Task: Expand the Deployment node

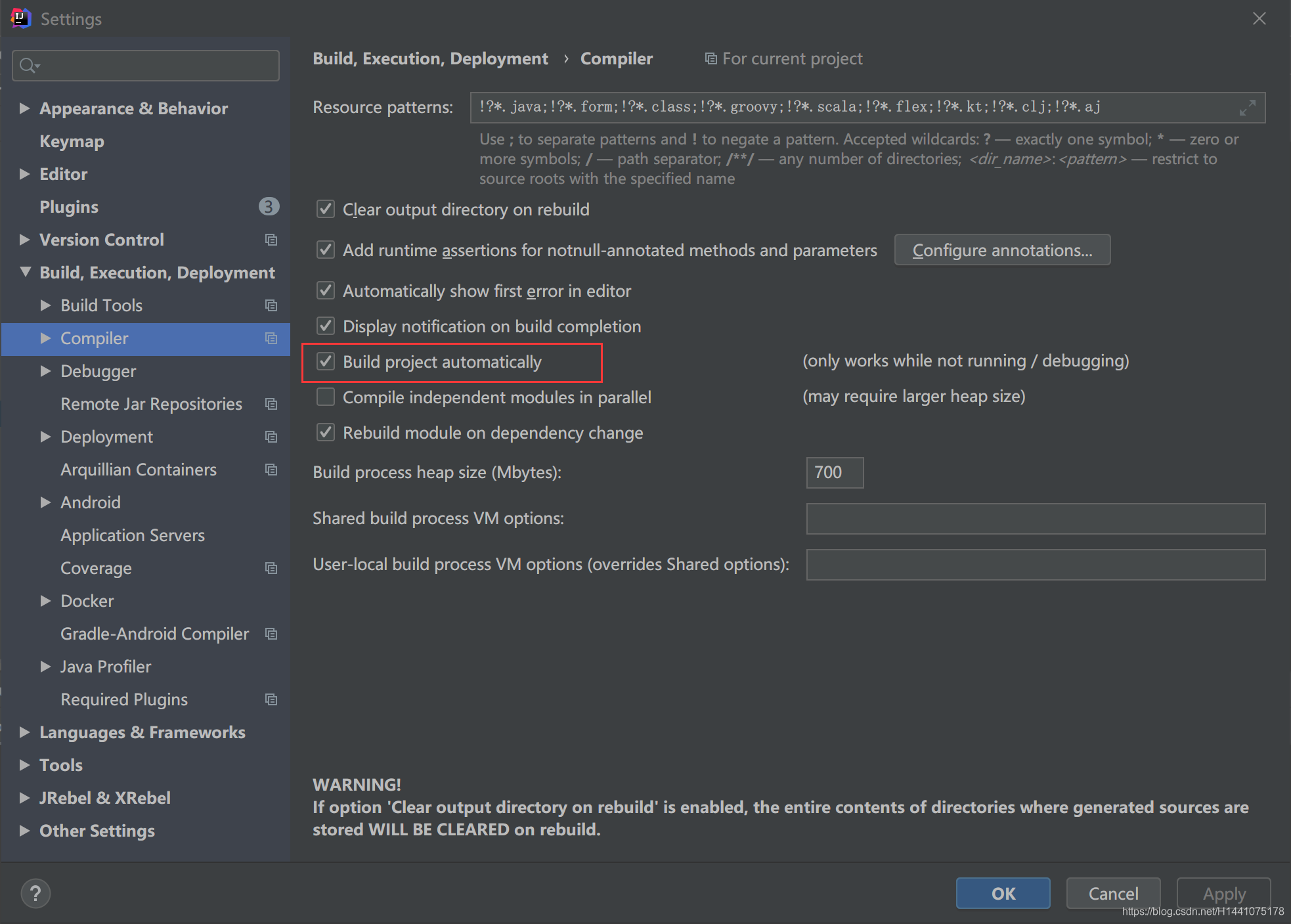Action: tap(45, 437)
